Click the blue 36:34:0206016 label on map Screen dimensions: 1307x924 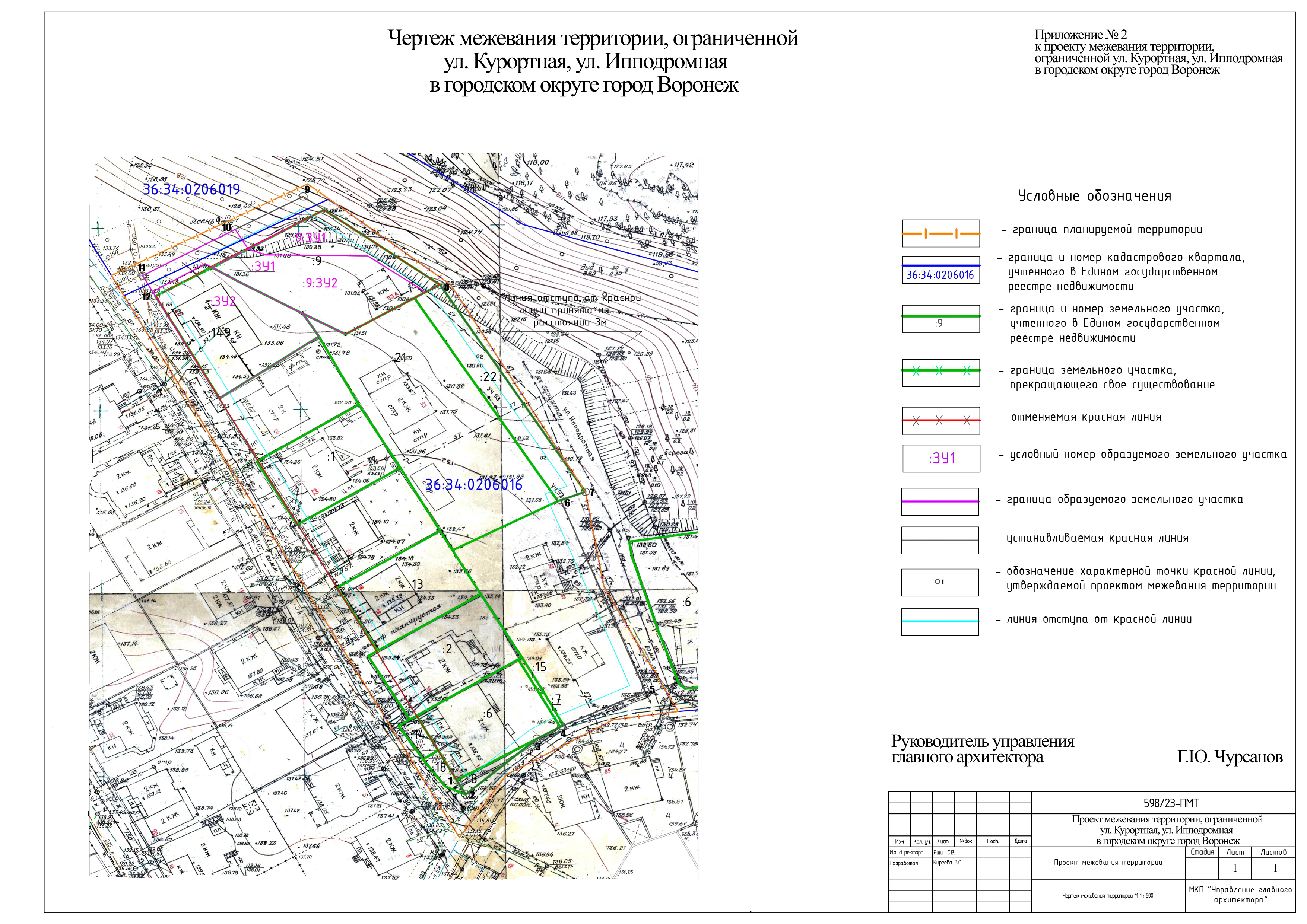[x=474, y=485]
